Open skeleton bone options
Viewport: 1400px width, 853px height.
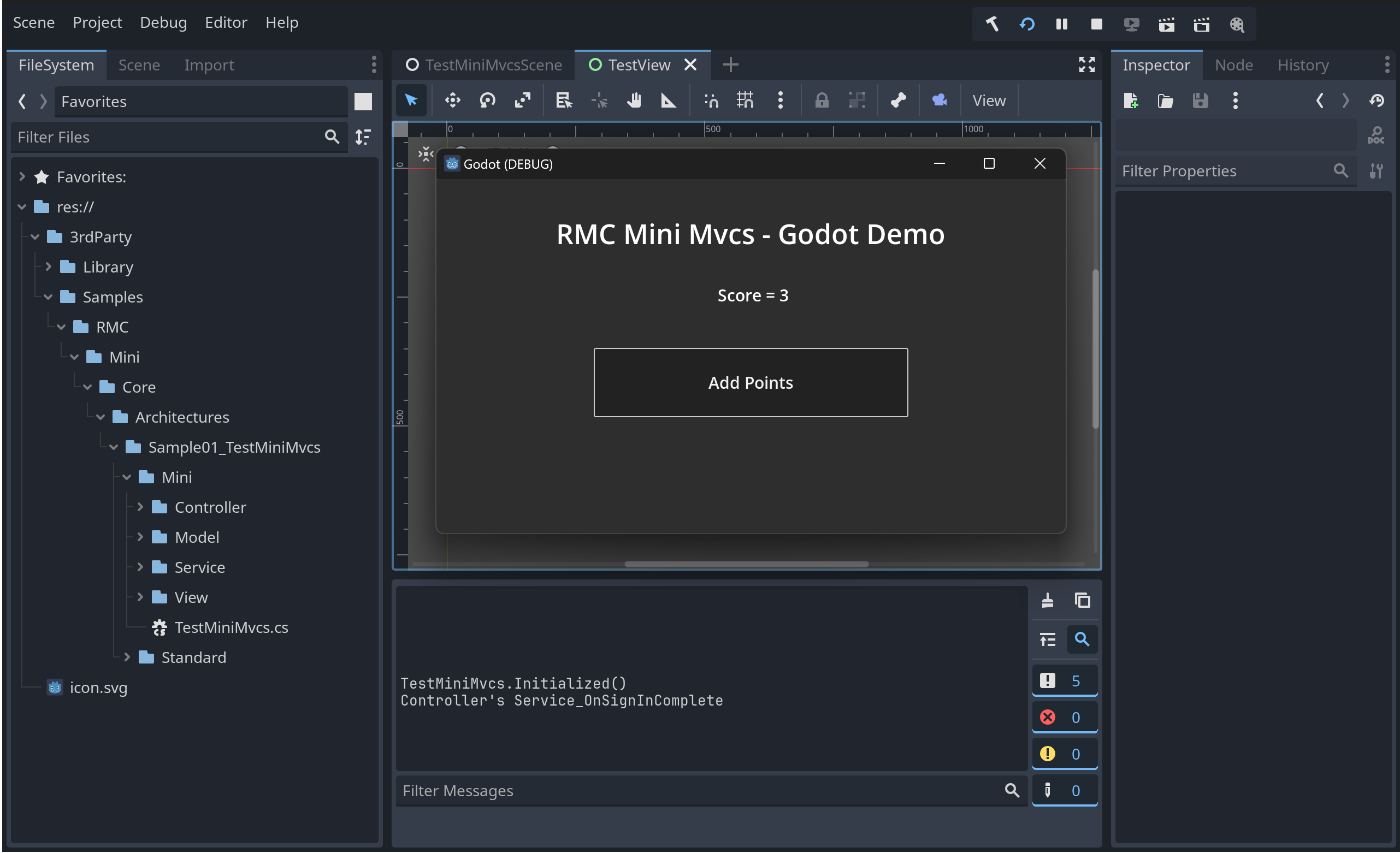coord(899,100)
